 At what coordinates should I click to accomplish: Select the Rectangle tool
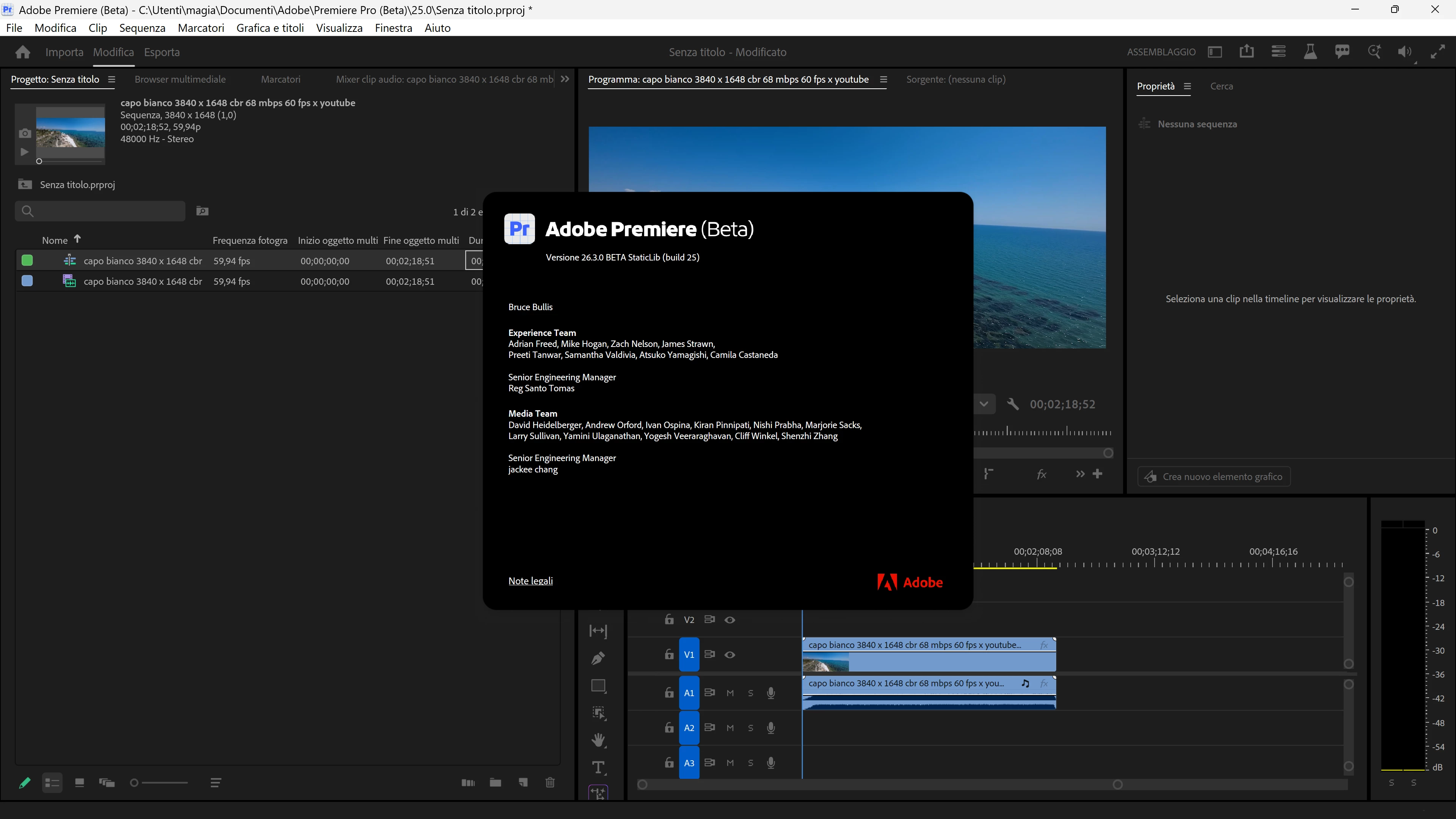coord(598,686)
